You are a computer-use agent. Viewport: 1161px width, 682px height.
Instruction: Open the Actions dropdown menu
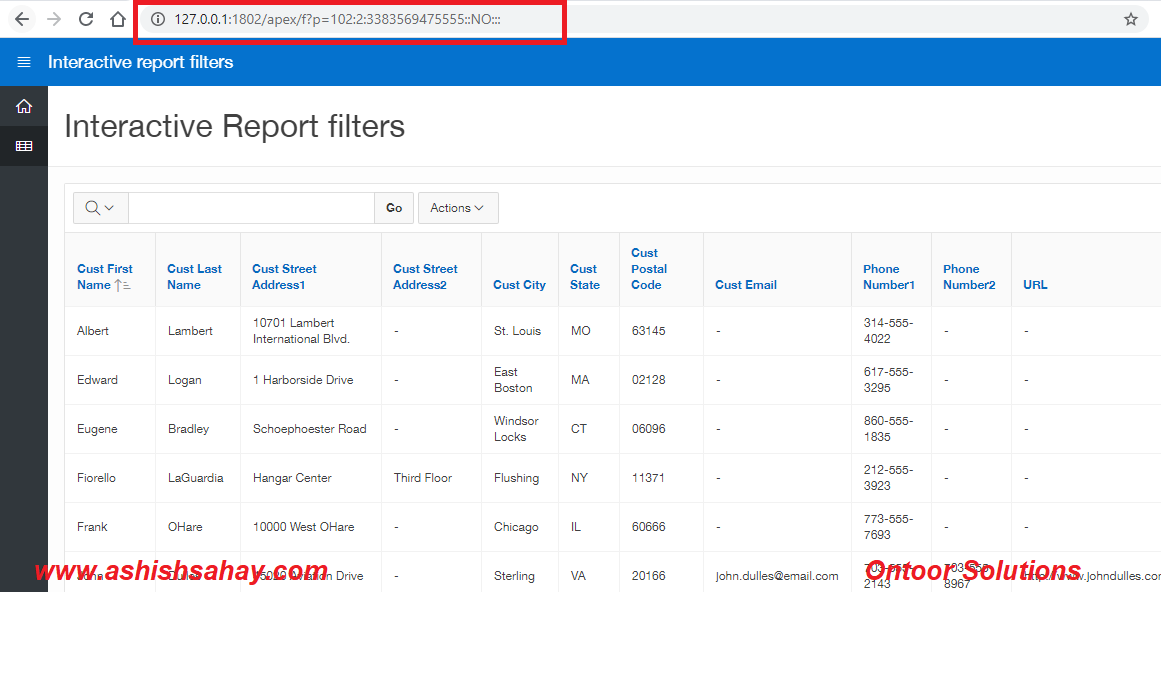457,208
